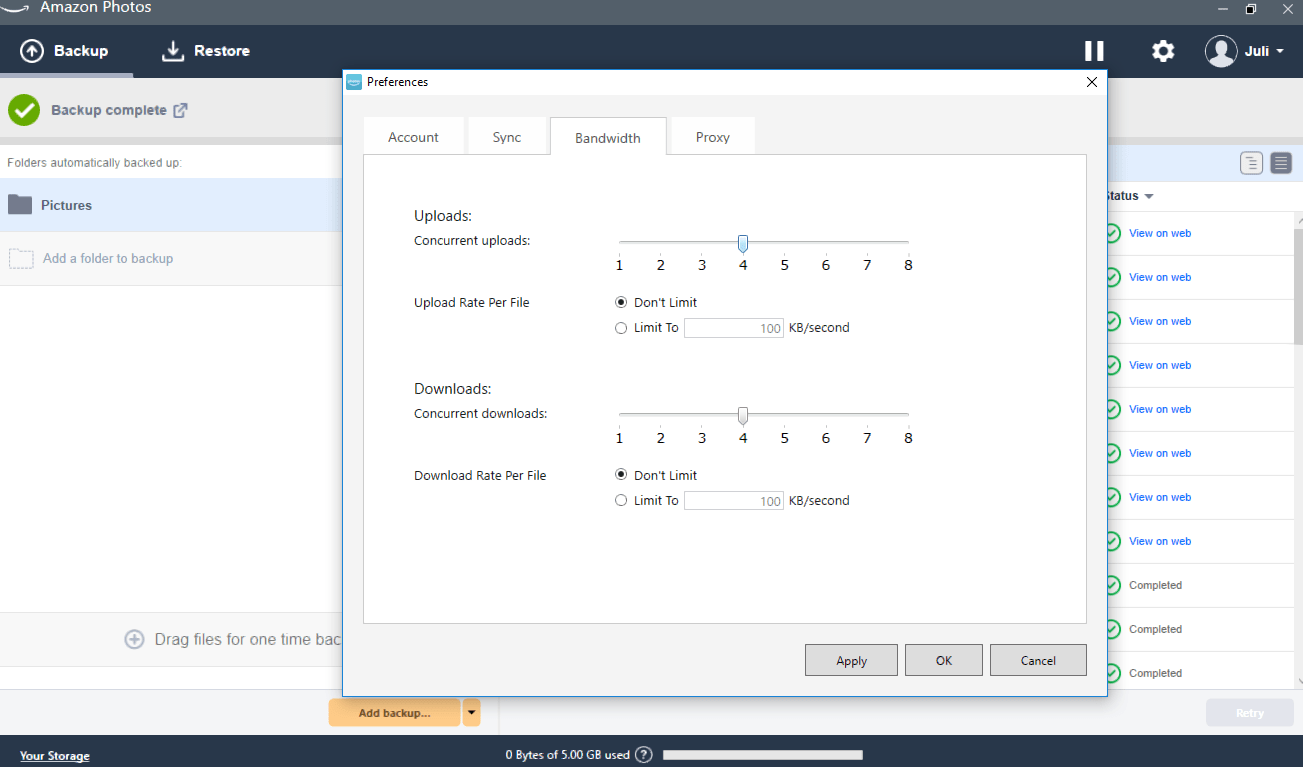The height and width of the screenshot is (767, 1303).
Task: Click the Pictures folder icon
Action: point(20,205)
